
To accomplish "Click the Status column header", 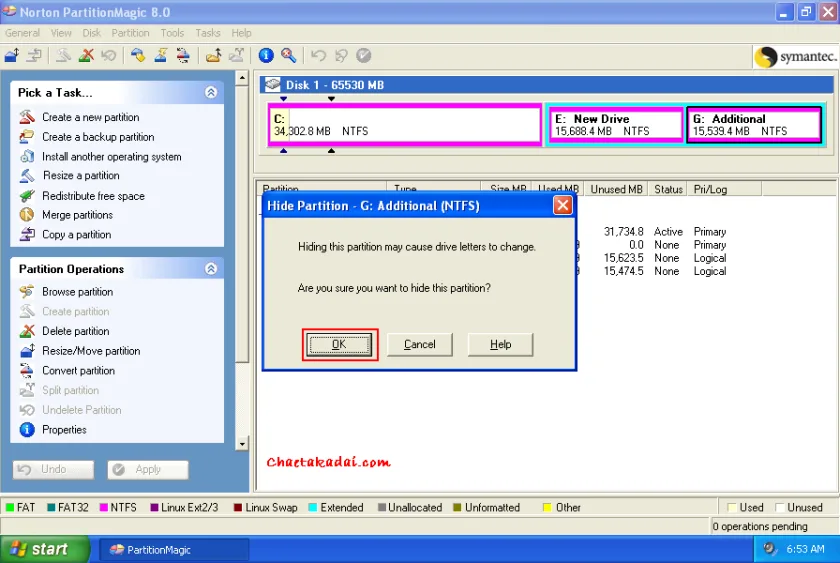I will pyautogui.click(x=668, y=189).
